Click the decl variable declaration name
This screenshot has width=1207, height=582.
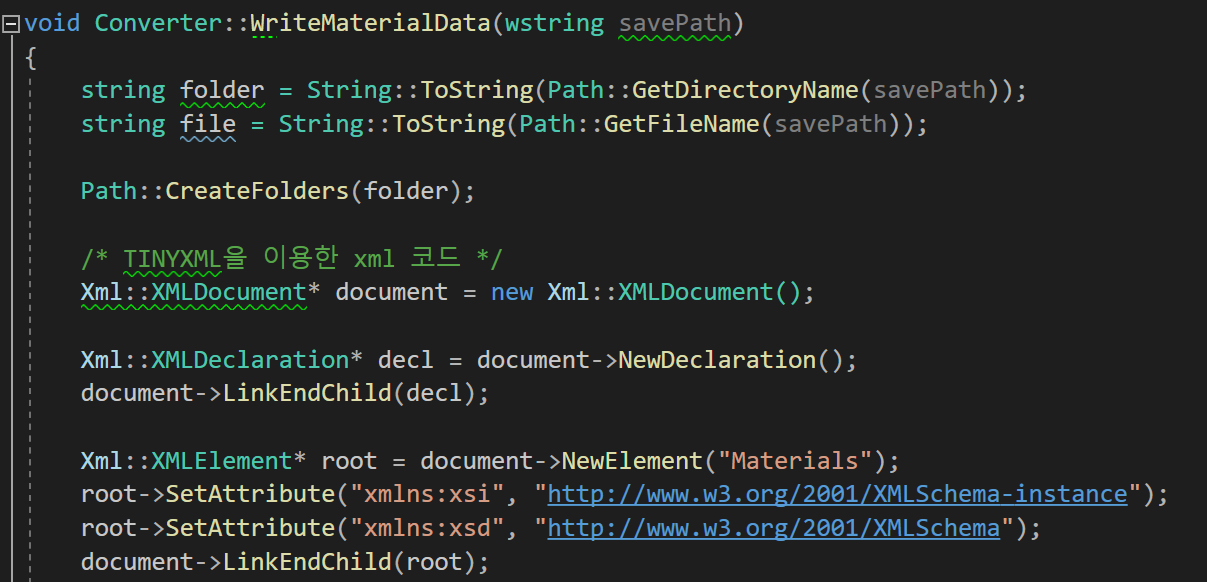coord(406,359)
